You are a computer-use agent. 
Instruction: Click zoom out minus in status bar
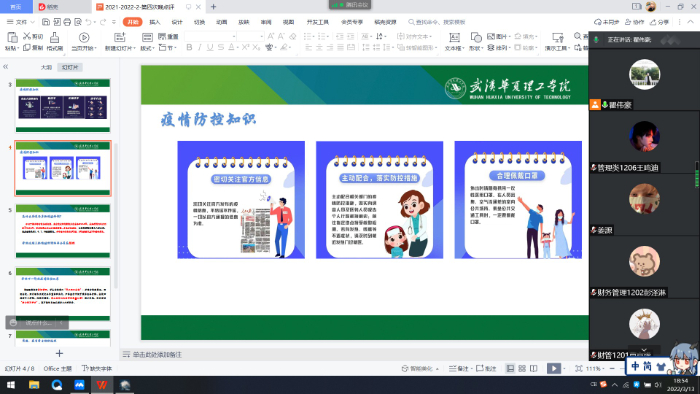coord(612,369)
